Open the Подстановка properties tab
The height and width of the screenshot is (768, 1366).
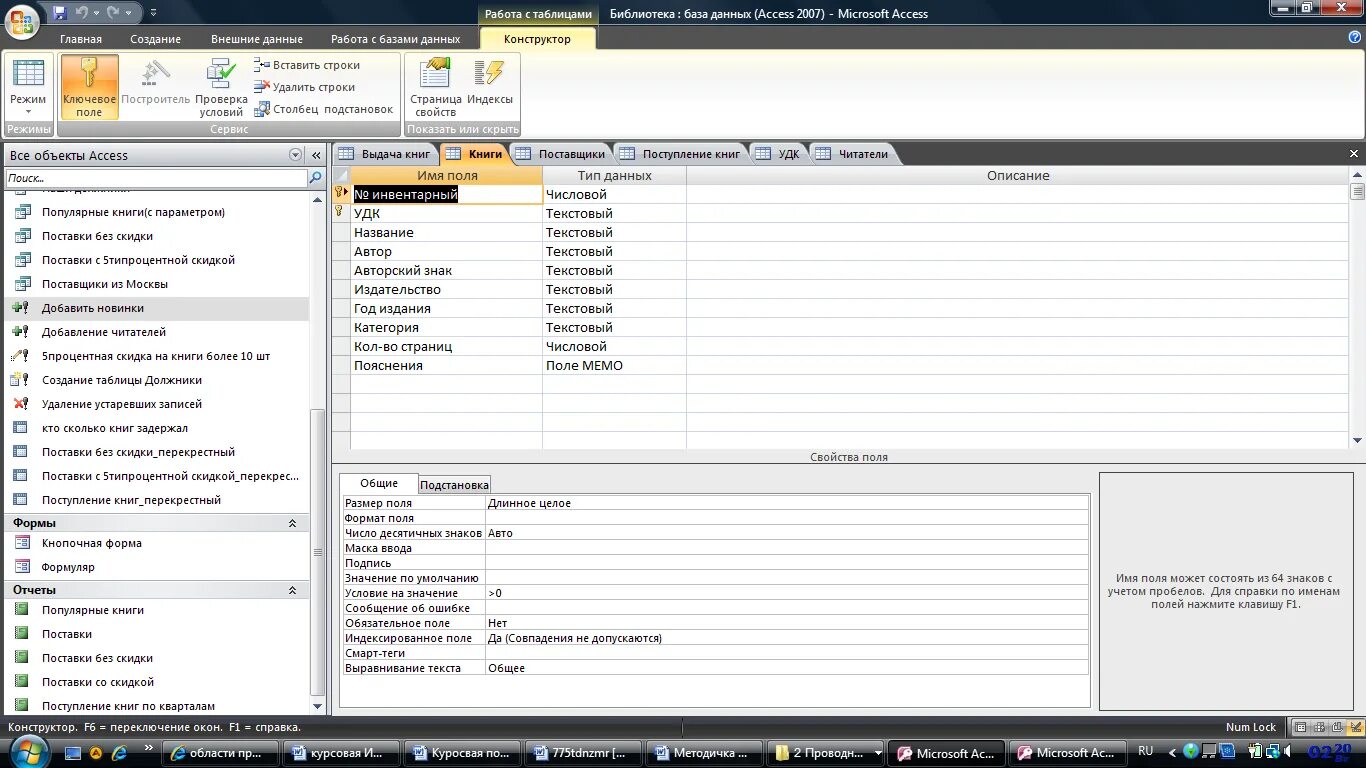click(x=454, y=485)
